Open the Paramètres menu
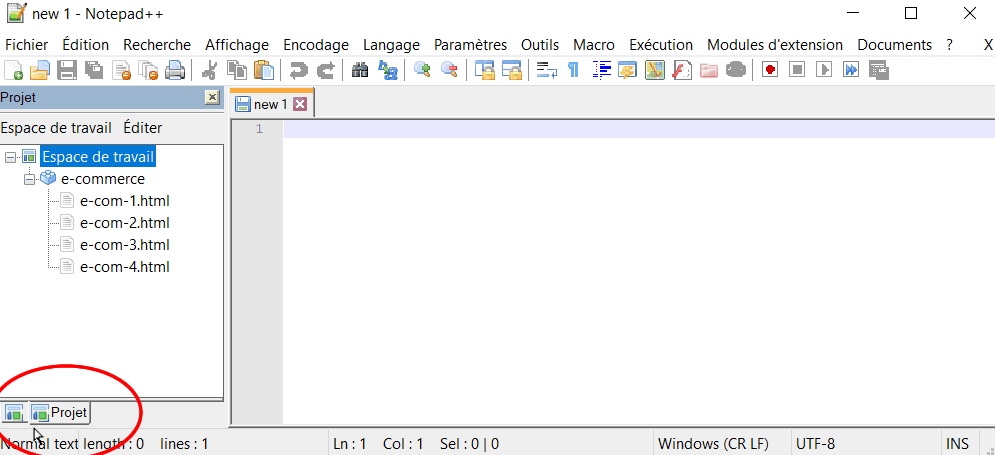 click(470, 45)
